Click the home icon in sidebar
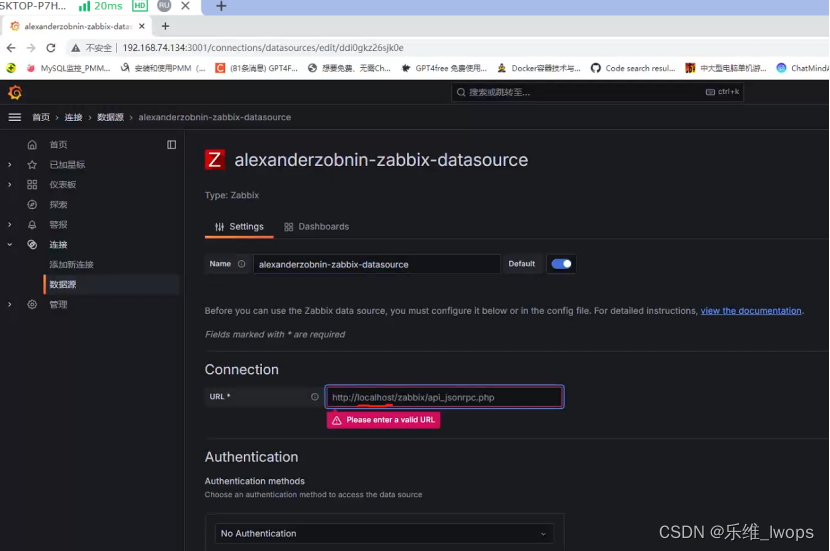Image resolution: width=830 pixels, height=551 pixels. pyautogui.click(x=32, y=144)
